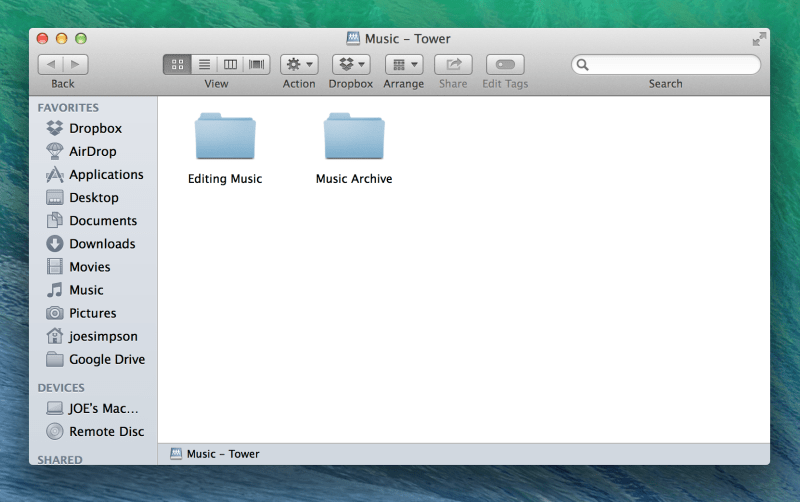Switch to list view
Image resolution: width=800 pixels, height=502 pixels.
tap(204, 64)
